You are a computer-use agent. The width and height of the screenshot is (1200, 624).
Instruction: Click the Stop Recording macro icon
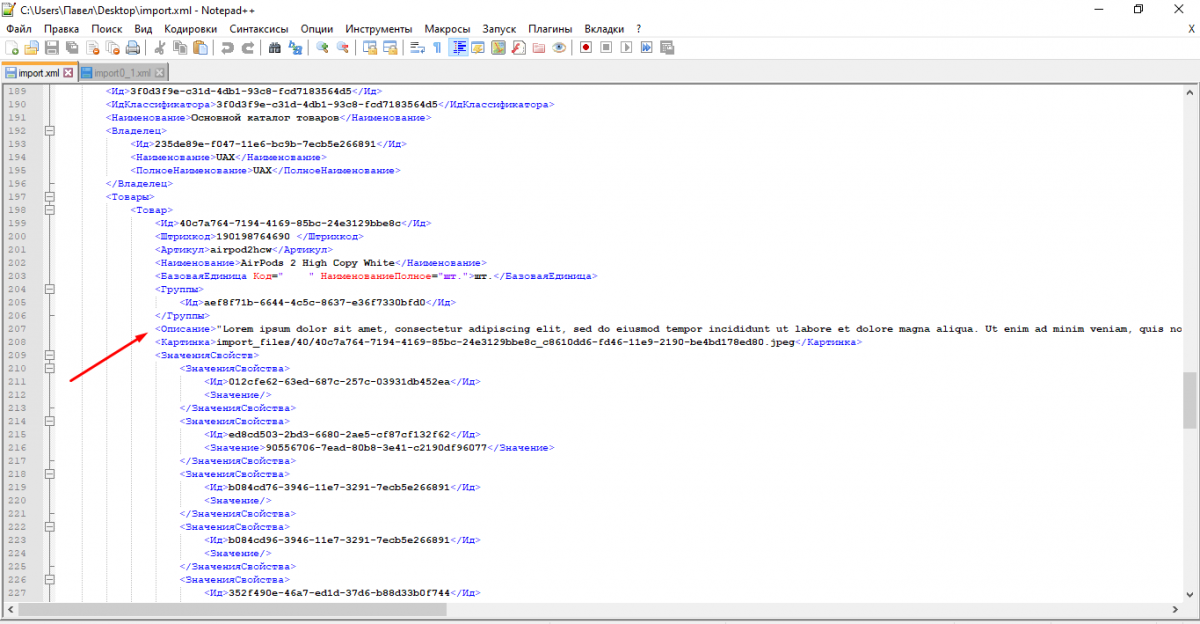[606, 47]
